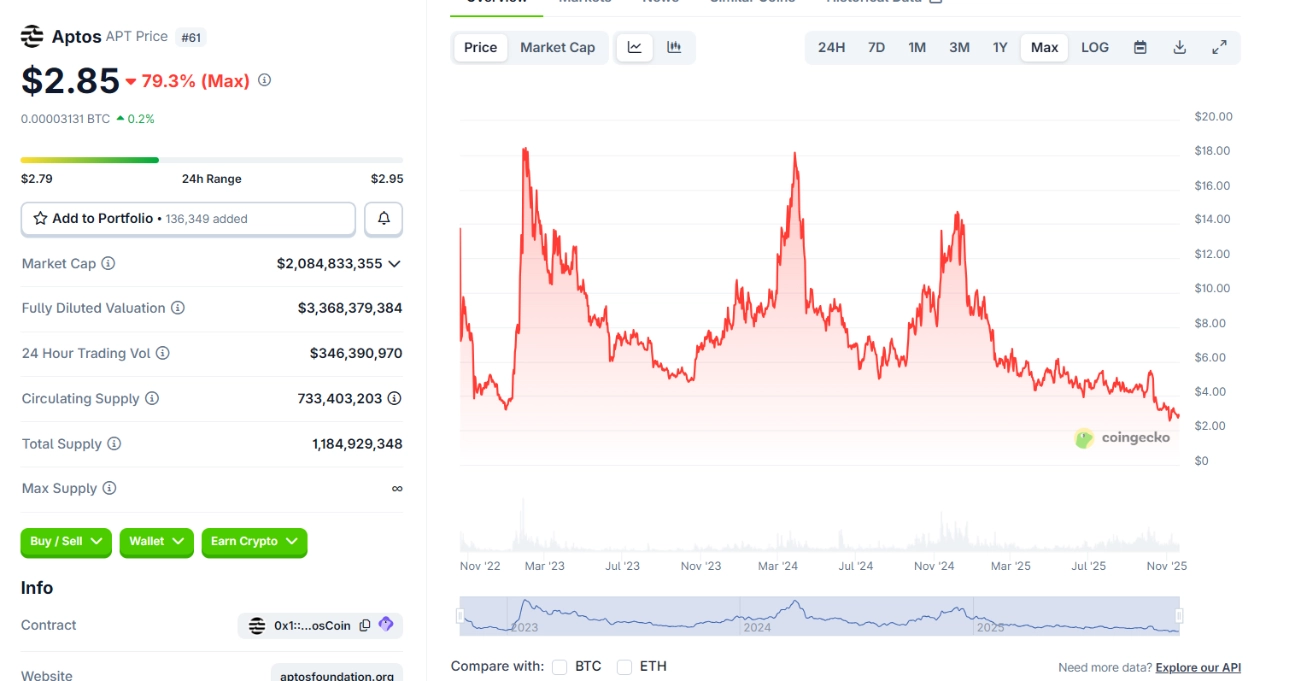Enable ETH comparison checkbox
Image resolution: width=1301 pixels, height=681 pixels.
[x=624, y=667]
